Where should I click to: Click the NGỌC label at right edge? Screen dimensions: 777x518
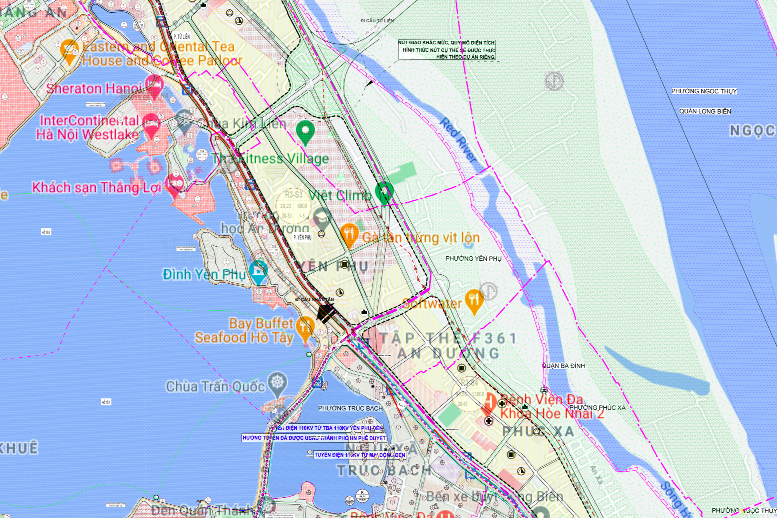click(753, 131)
